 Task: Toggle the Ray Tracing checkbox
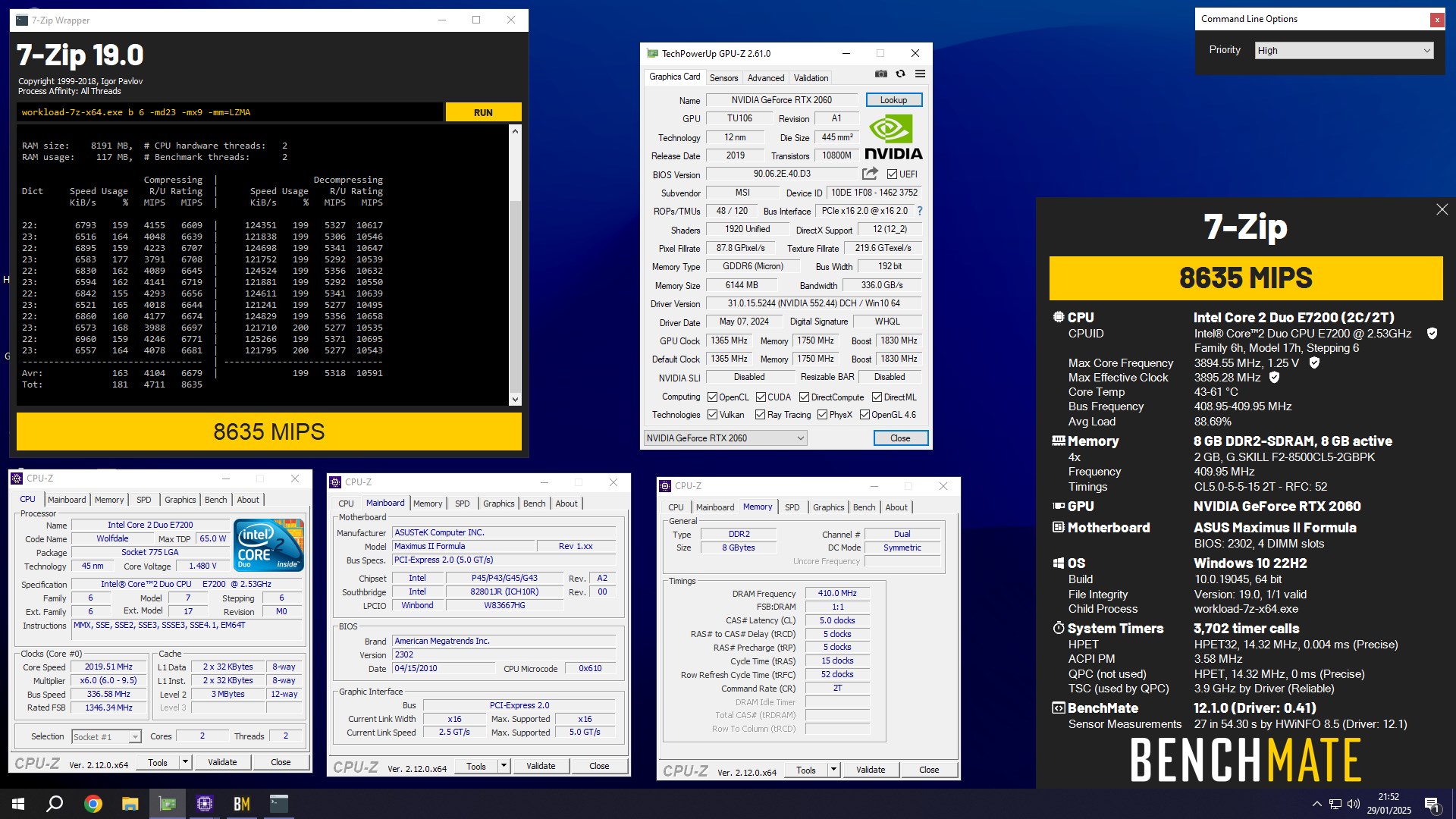[760, 415]
